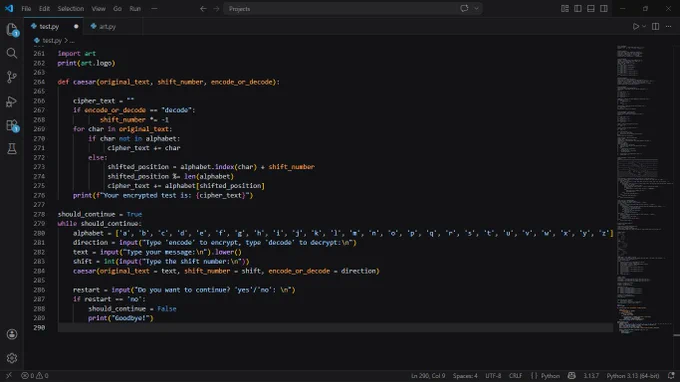This screenshot has height=382, width=680.
Task: Split the editor to the right
Action: (x=655, y=26)
